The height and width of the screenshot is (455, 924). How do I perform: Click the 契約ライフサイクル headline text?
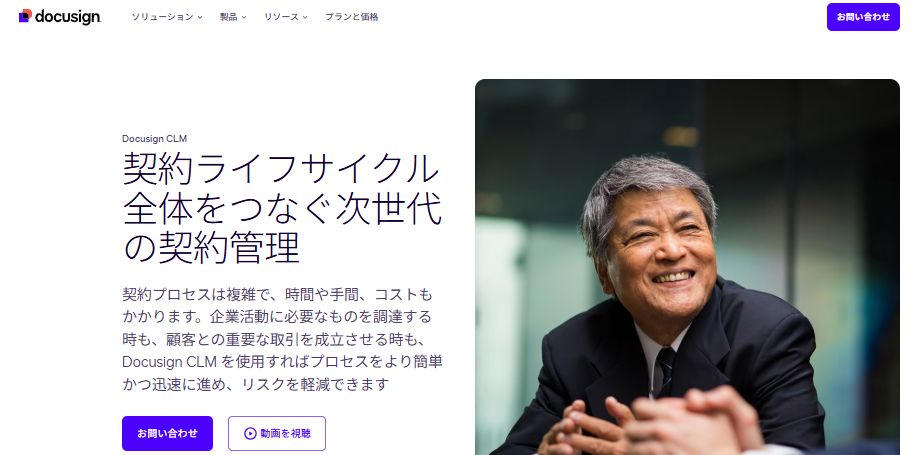tap(281, 169)
